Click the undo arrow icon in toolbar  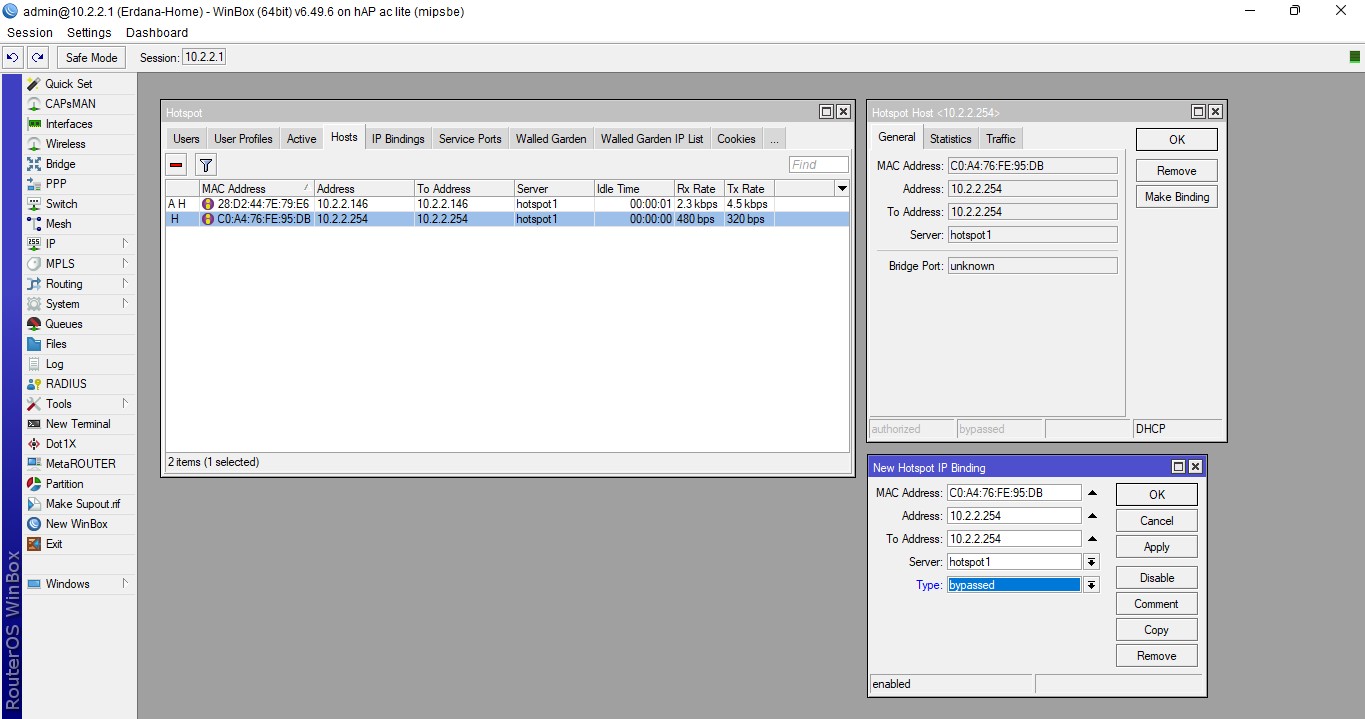[x=13, y=58]
